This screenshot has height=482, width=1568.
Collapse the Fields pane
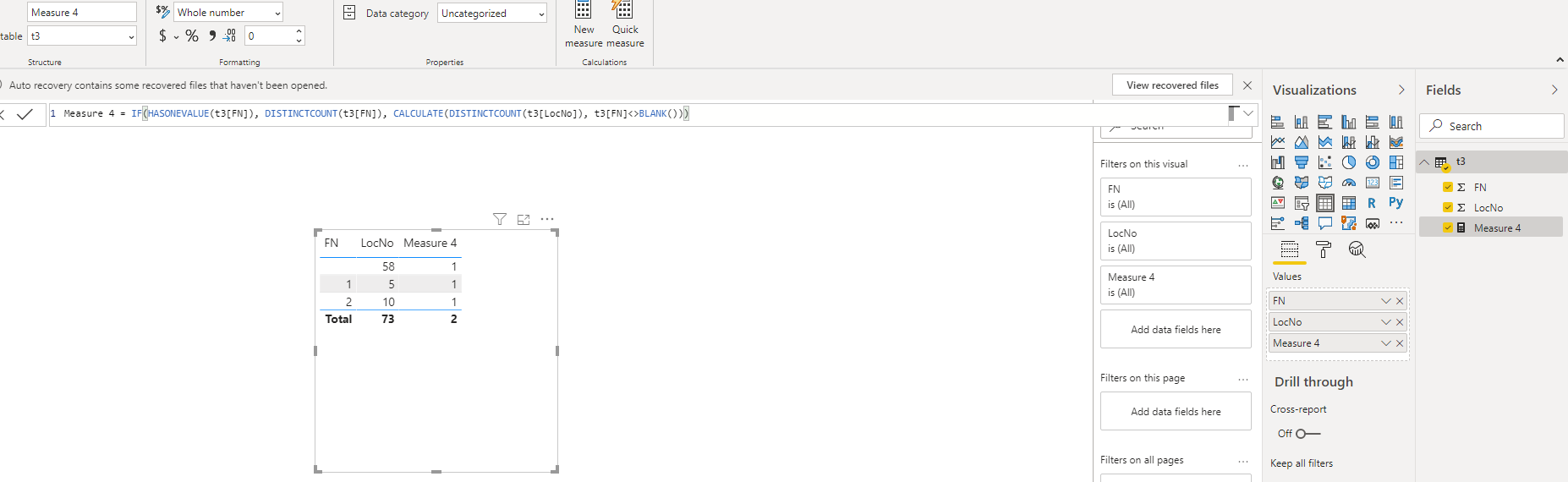point(1554,90)
